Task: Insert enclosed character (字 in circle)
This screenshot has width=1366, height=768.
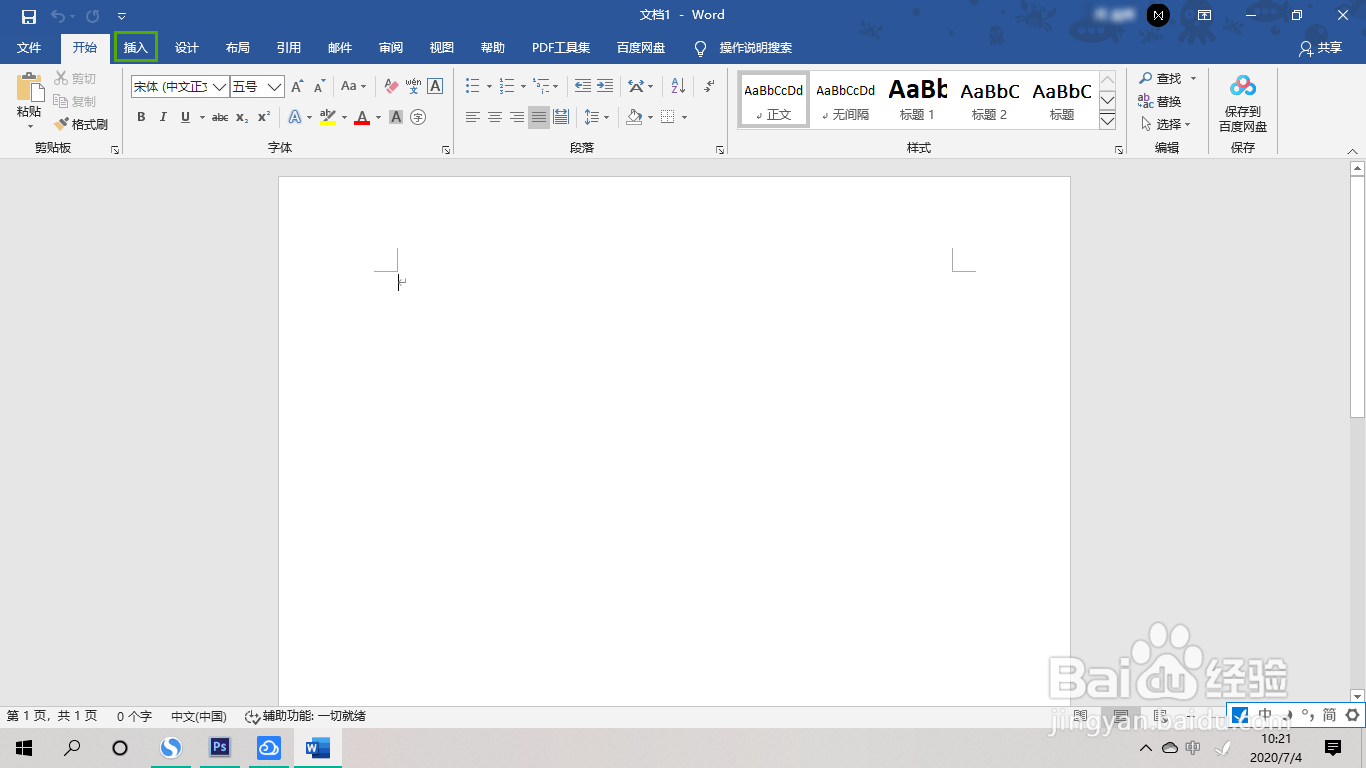Action: (418, 117)
